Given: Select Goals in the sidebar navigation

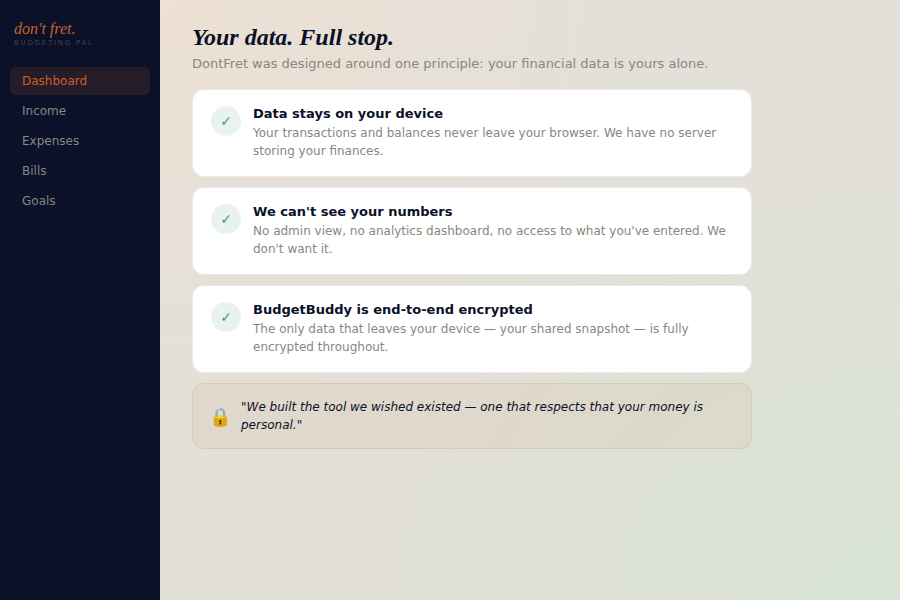Looking at the screenshot, I should click(39, 201).
